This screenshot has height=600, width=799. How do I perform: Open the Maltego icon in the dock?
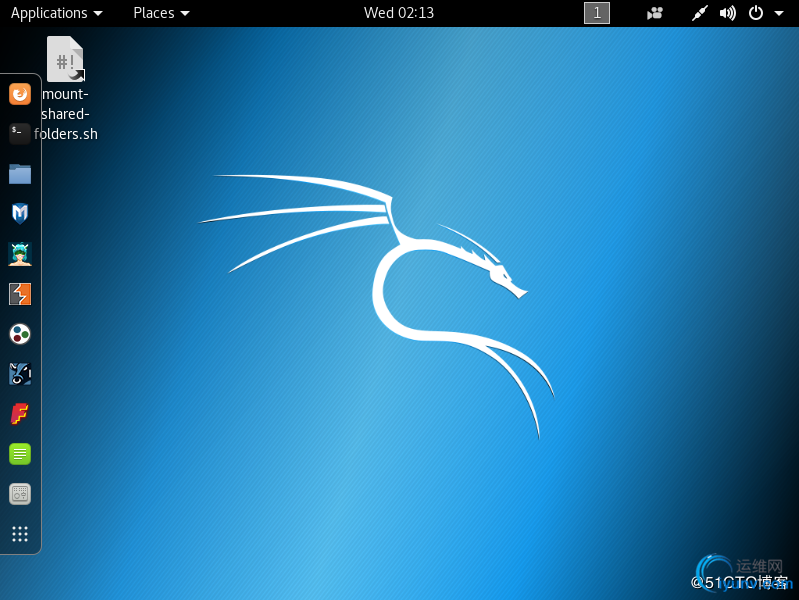(x=20, y=334)
